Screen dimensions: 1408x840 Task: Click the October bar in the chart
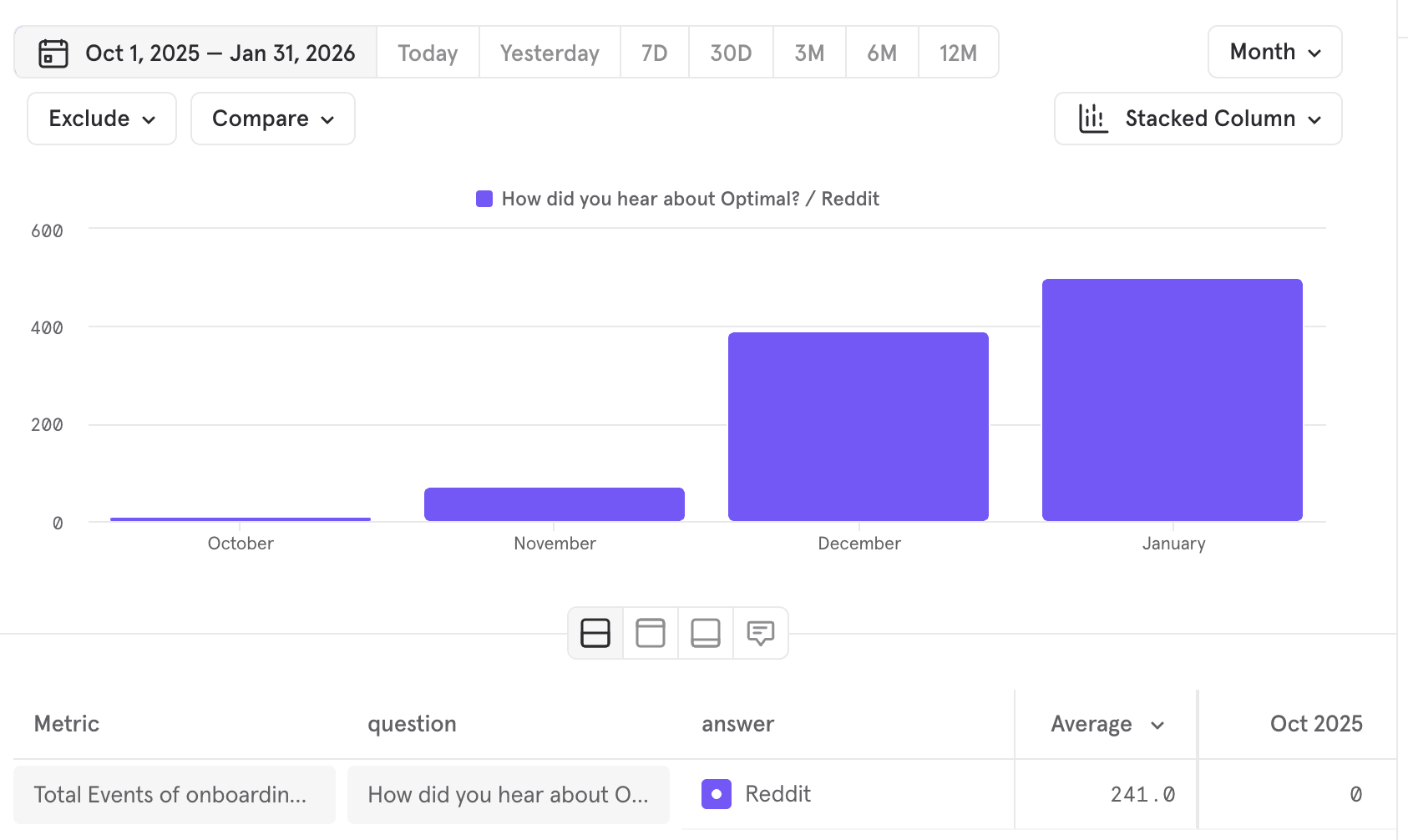tap(241, 519)
